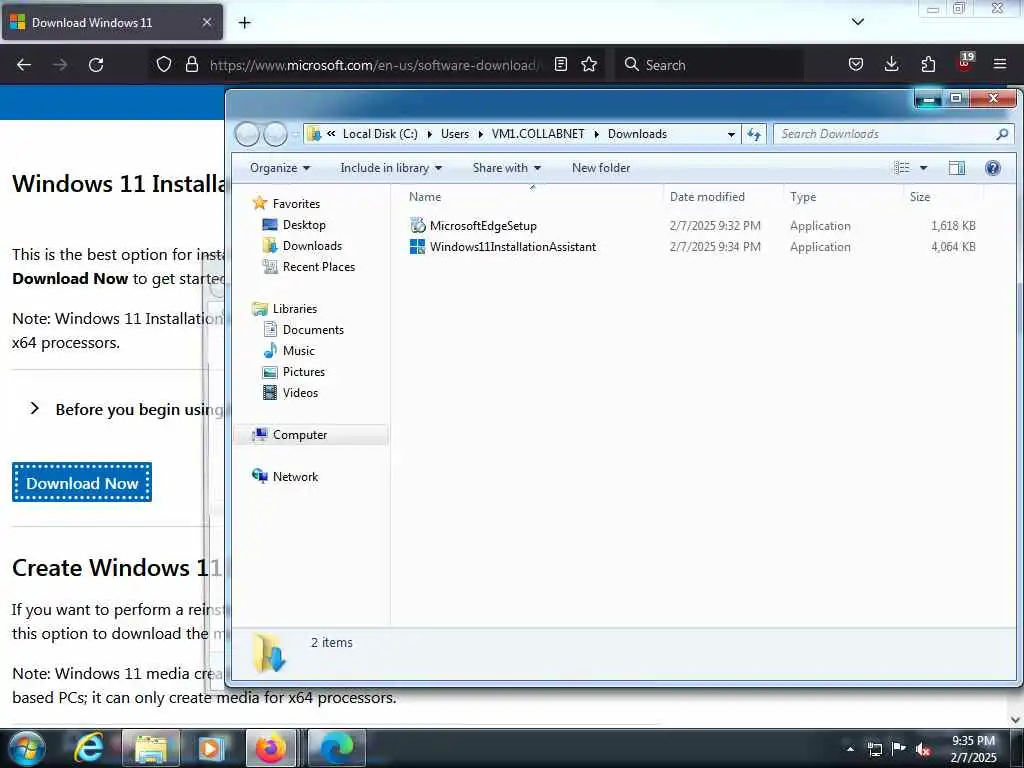Screen dimensions: 1024x768
Task: Open the Share with menu
Action: [507, 168]
